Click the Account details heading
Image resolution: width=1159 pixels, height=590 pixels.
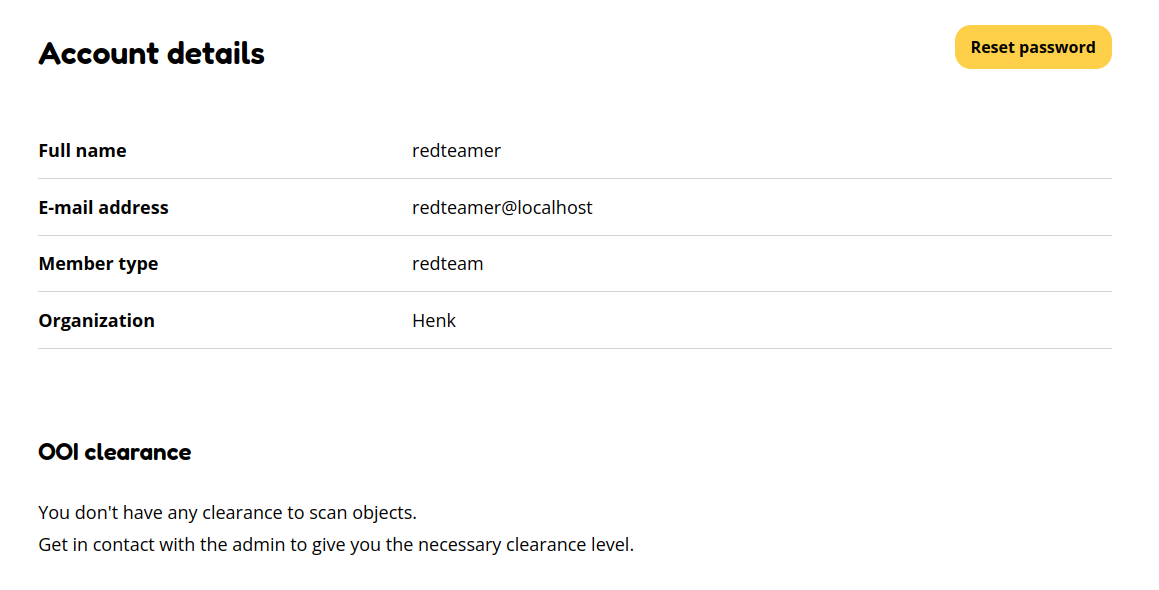coord(151,53)
